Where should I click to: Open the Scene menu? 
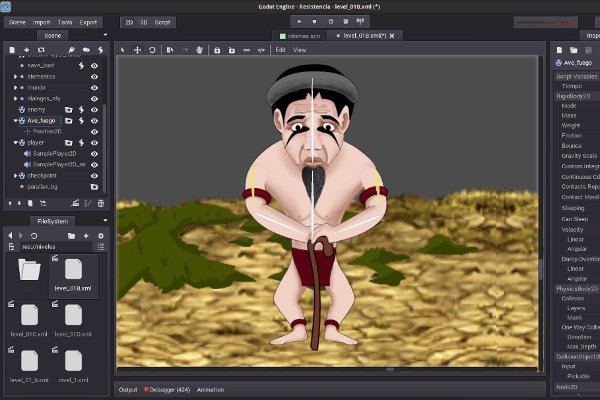pos(17,23)
